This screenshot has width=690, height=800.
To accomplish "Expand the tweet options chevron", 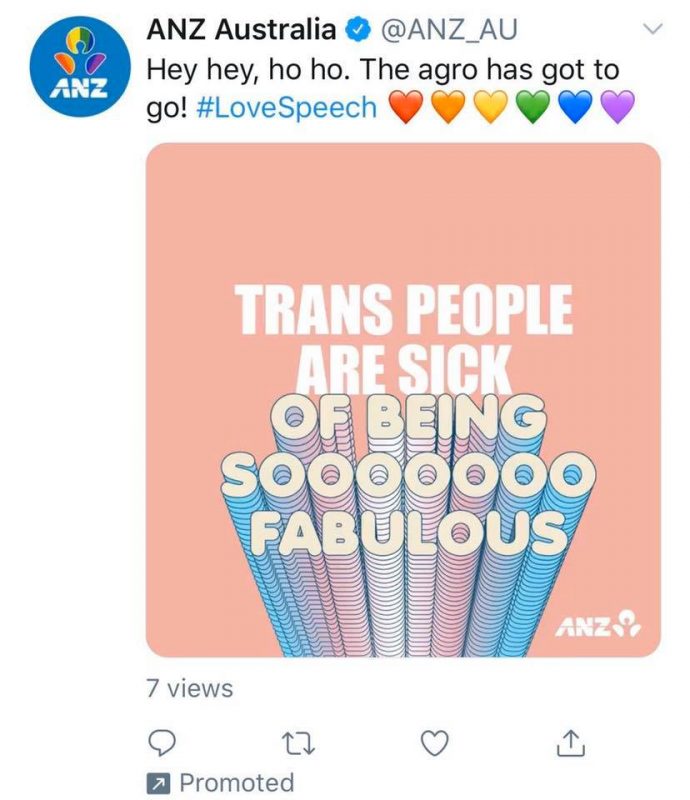I will click(652, 28).
